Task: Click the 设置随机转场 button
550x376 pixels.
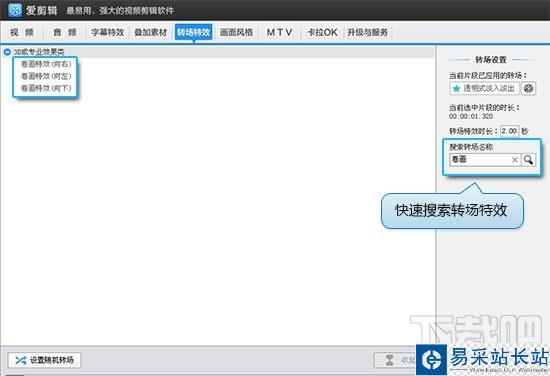Action: [x=45, y=360]
